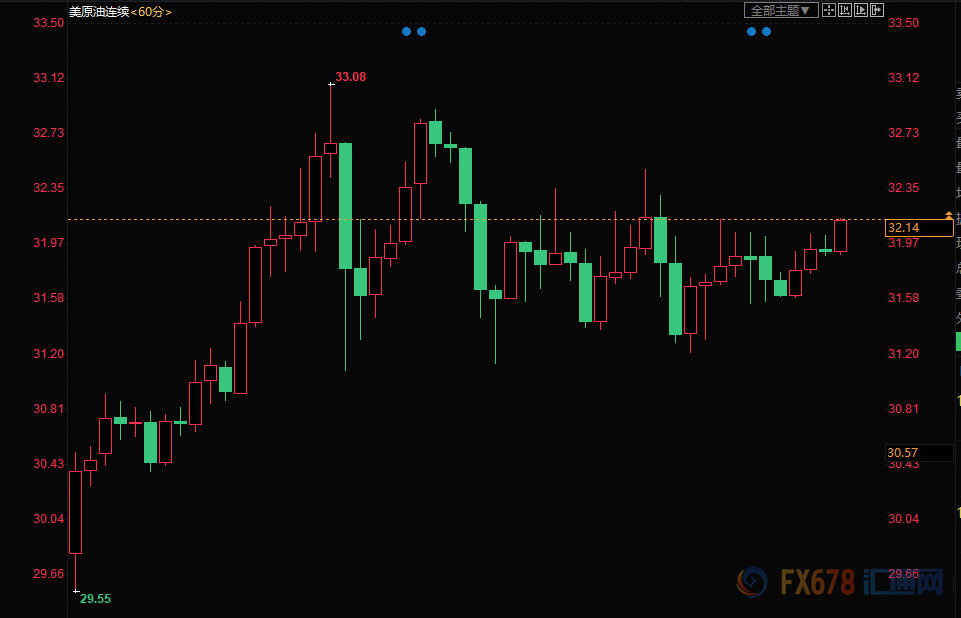Click the 29.55 low price annotation
This screenshot has width=961, height=618.
click(x=95, y=598)
